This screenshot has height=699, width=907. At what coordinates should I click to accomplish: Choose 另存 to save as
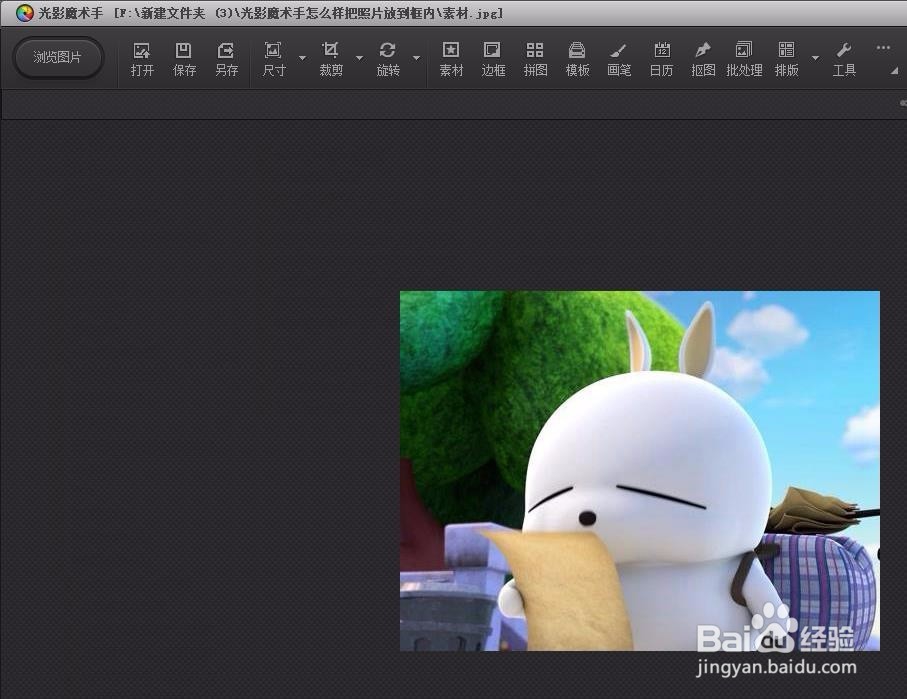click(x=226, y=59)
